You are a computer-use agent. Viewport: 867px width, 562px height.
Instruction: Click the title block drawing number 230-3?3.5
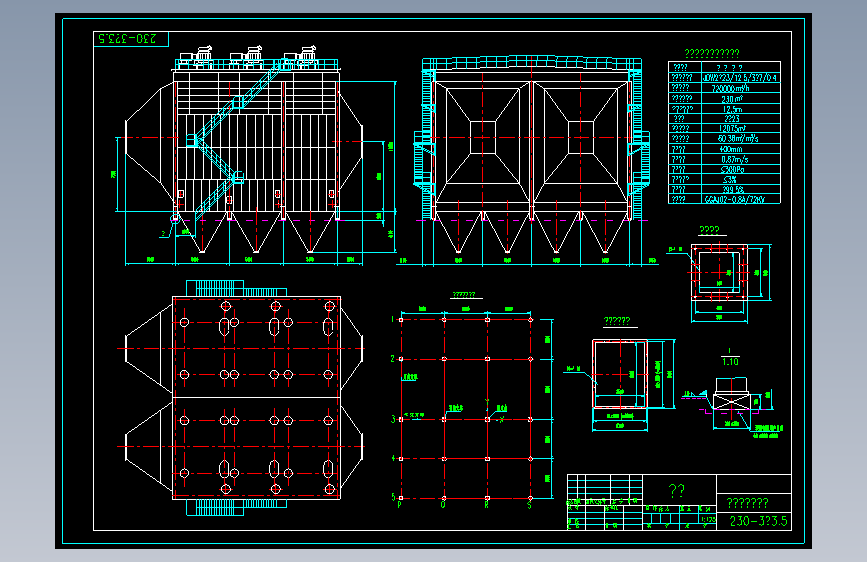coord(758,521)
